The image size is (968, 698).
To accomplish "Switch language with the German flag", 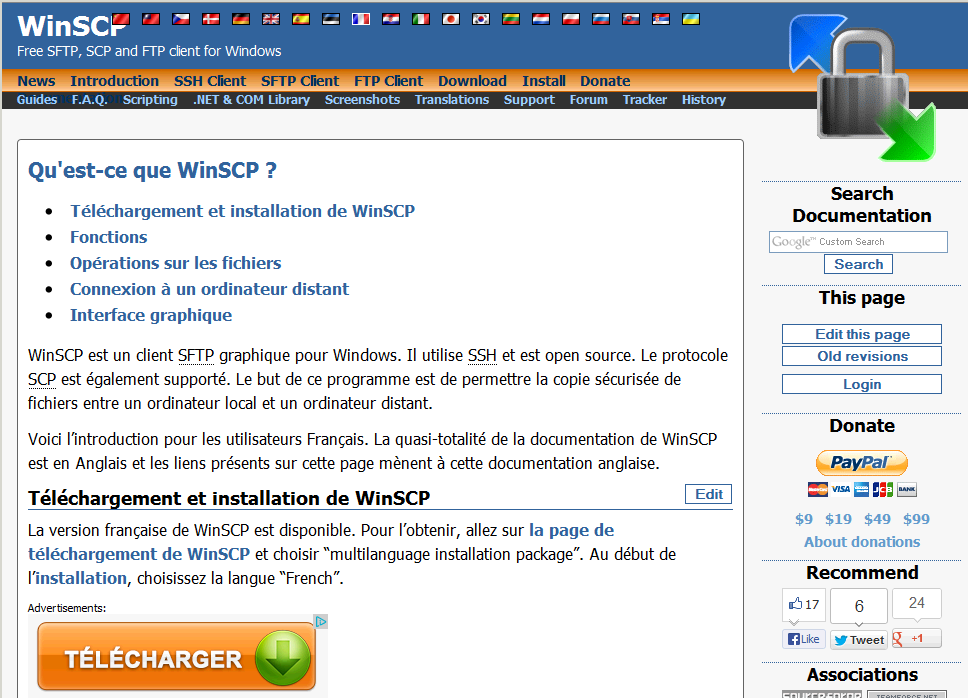I will pyautogui.click(x=241, y=19).
